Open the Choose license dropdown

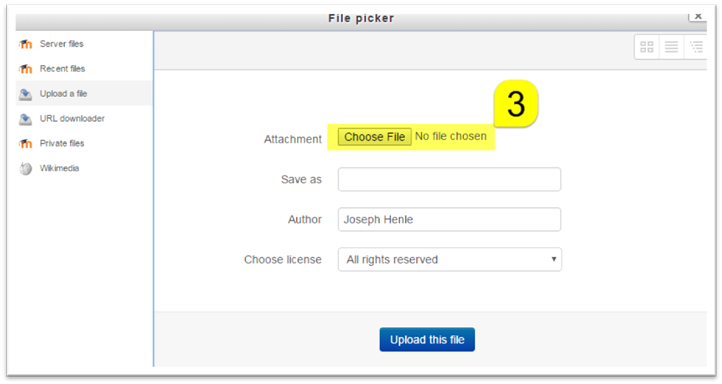449,260
